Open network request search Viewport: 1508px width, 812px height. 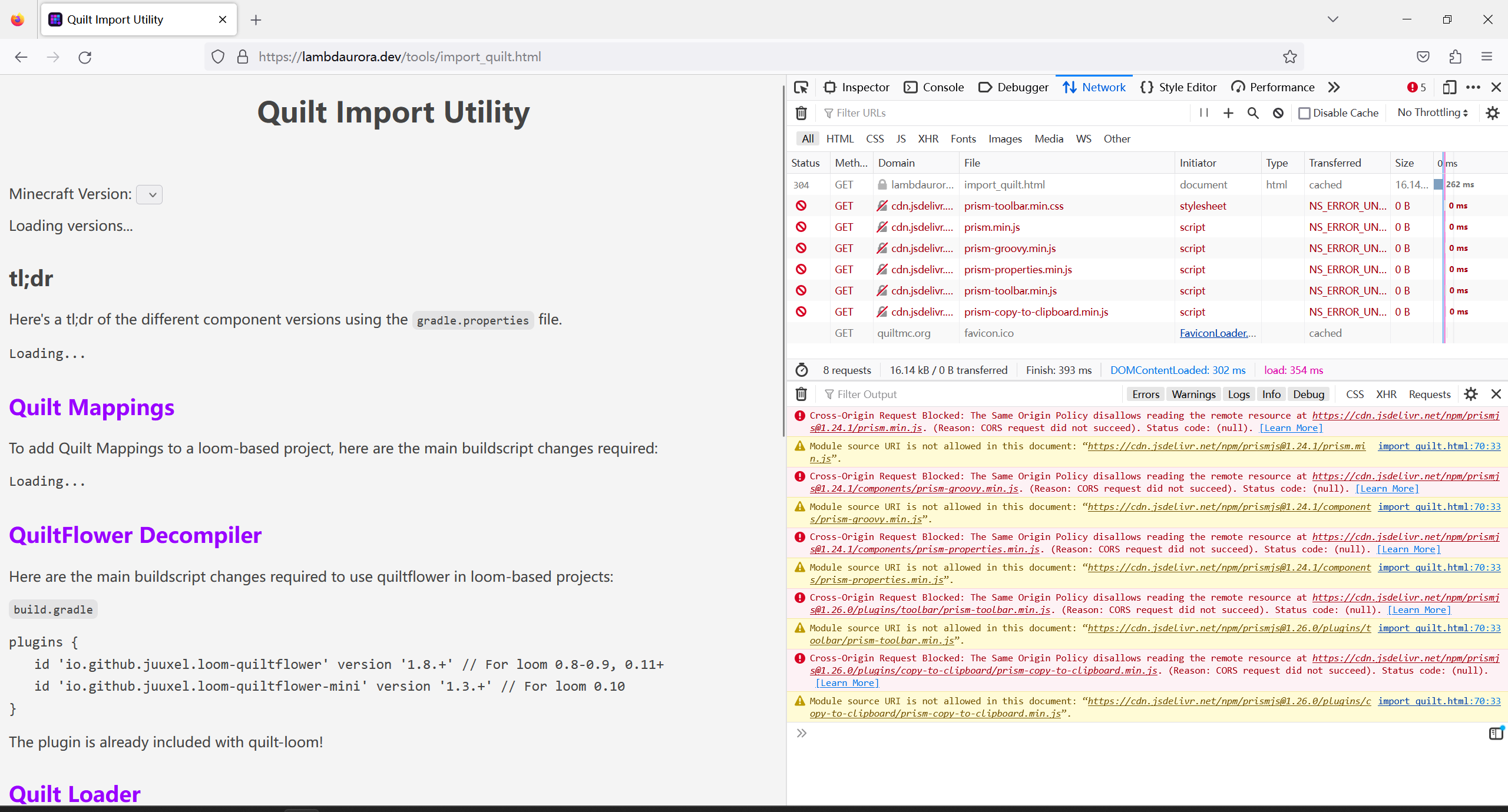[1252, 112]
